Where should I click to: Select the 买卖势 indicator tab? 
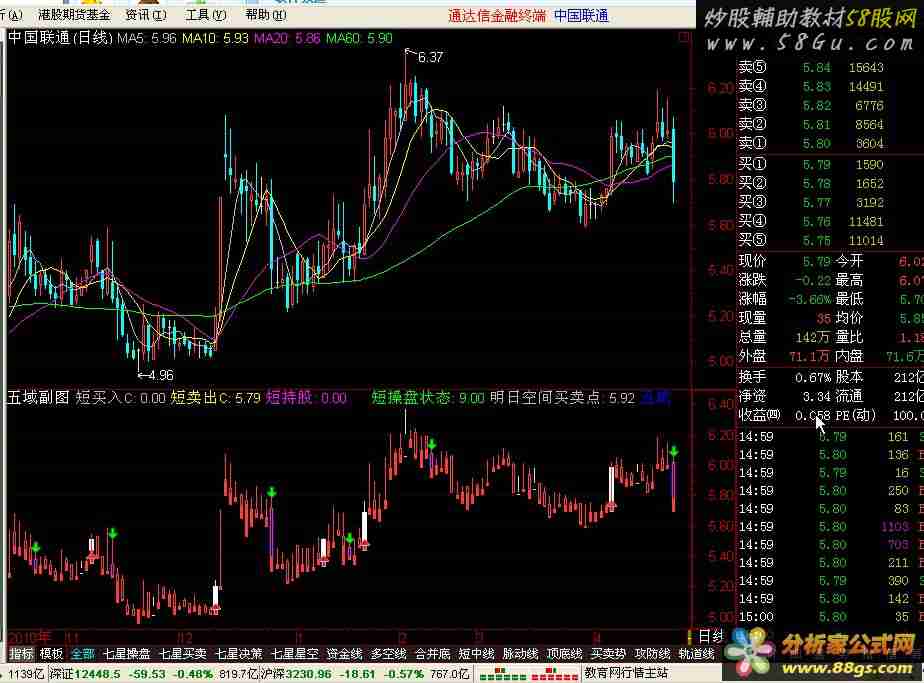pyautogui.click(x=608, y=654)
